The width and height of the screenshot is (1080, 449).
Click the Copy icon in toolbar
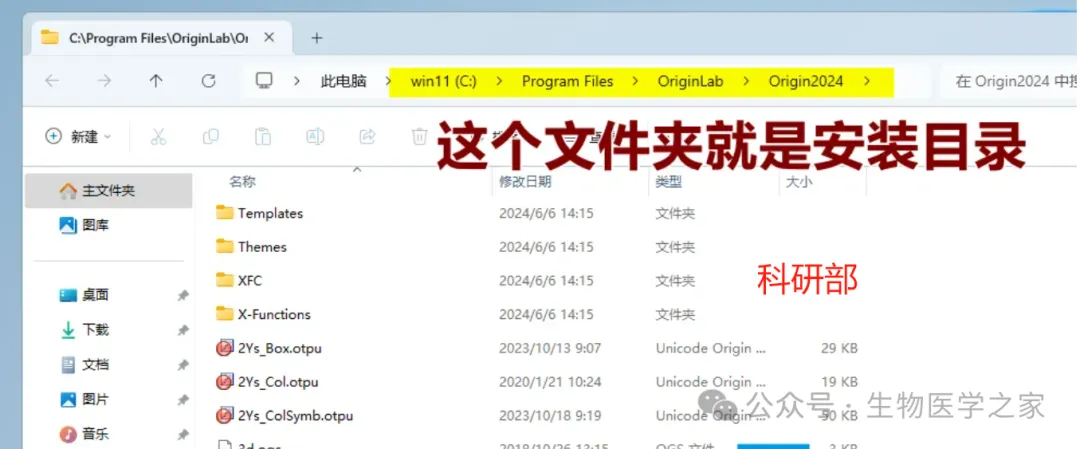211,136
